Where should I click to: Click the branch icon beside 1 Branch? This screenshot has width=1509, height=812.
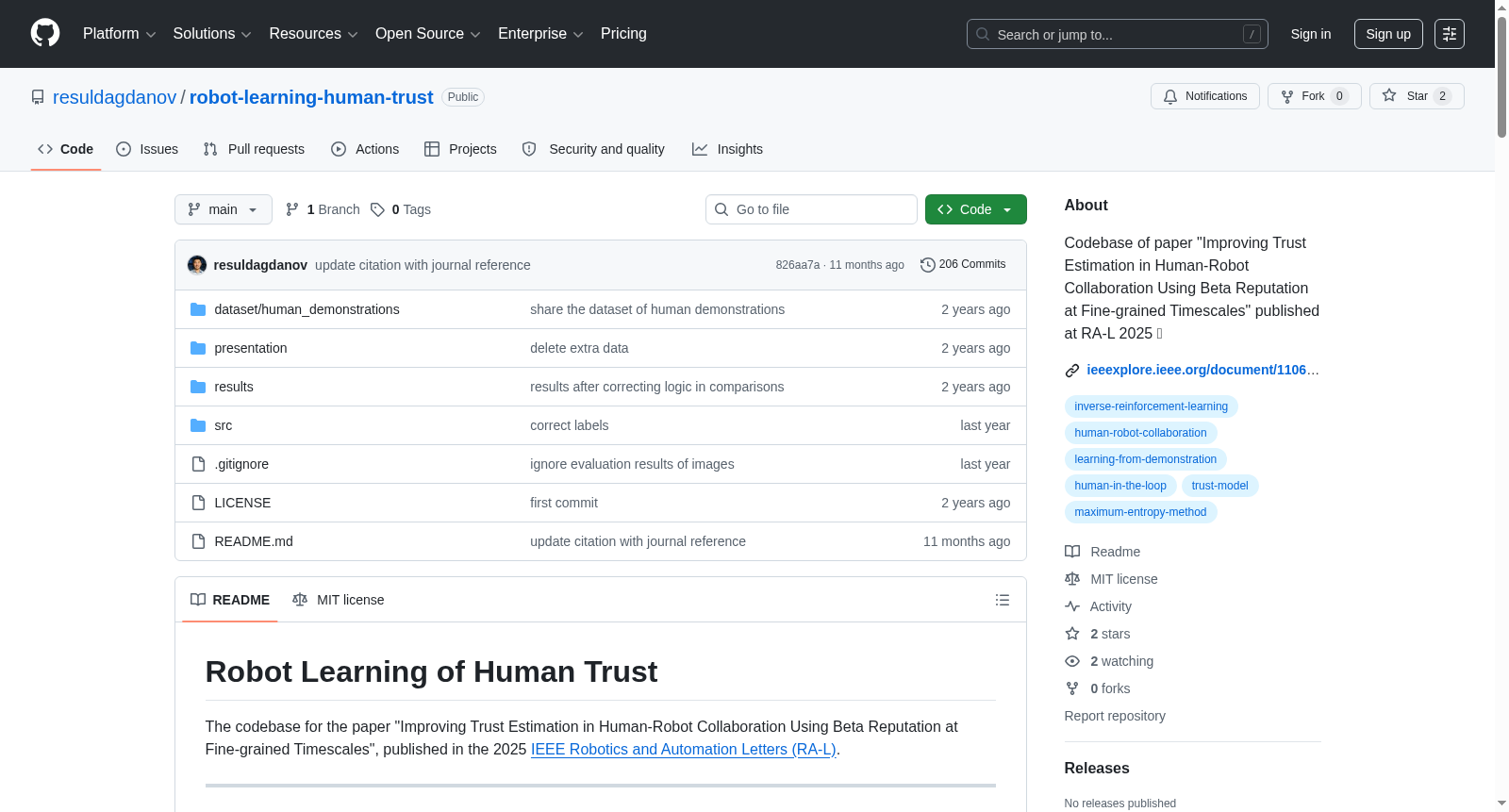(x=292, y=209)
